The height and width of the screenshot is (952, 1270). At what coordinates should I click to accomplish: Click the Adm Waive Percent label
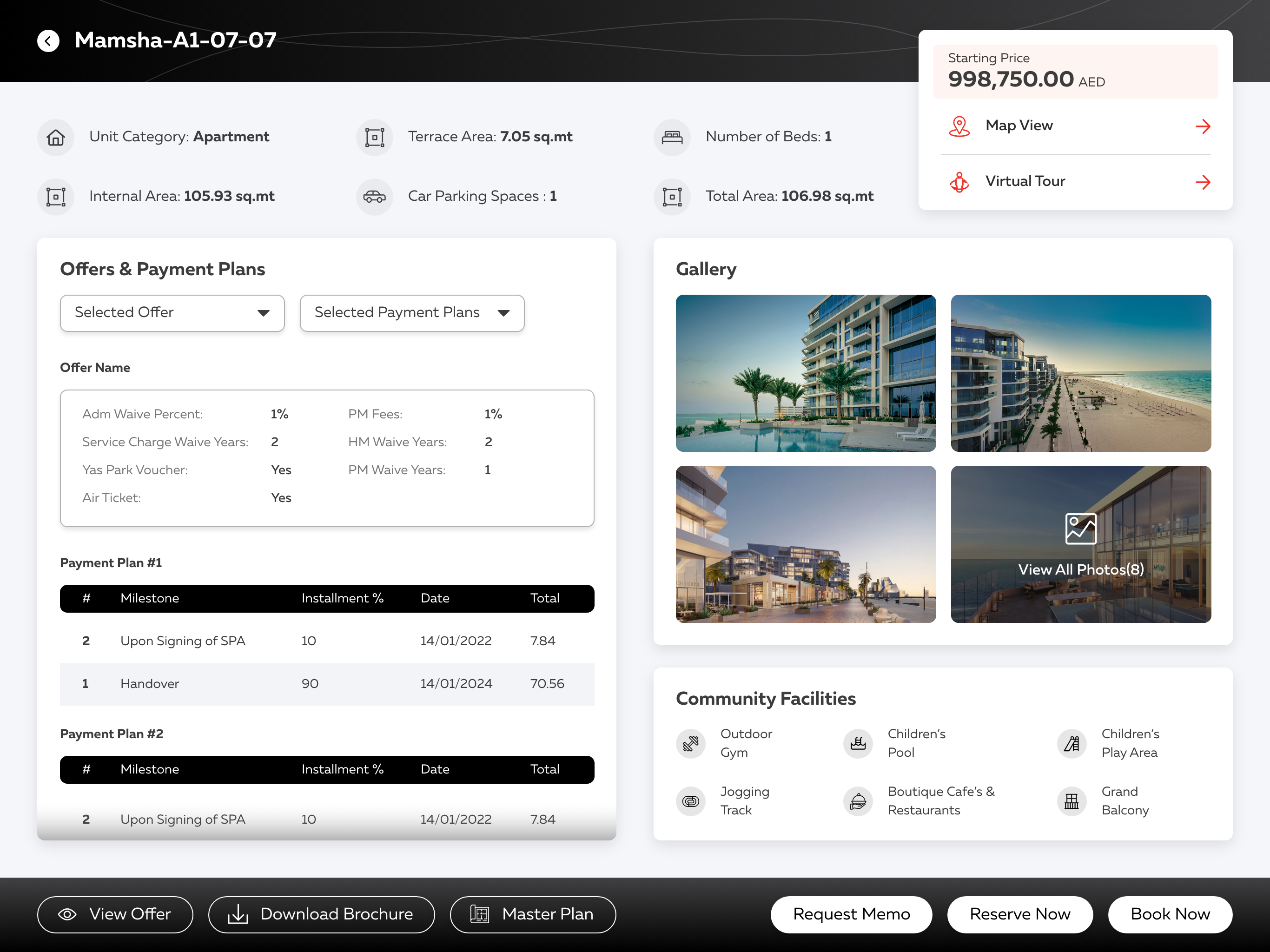[142, 415]
